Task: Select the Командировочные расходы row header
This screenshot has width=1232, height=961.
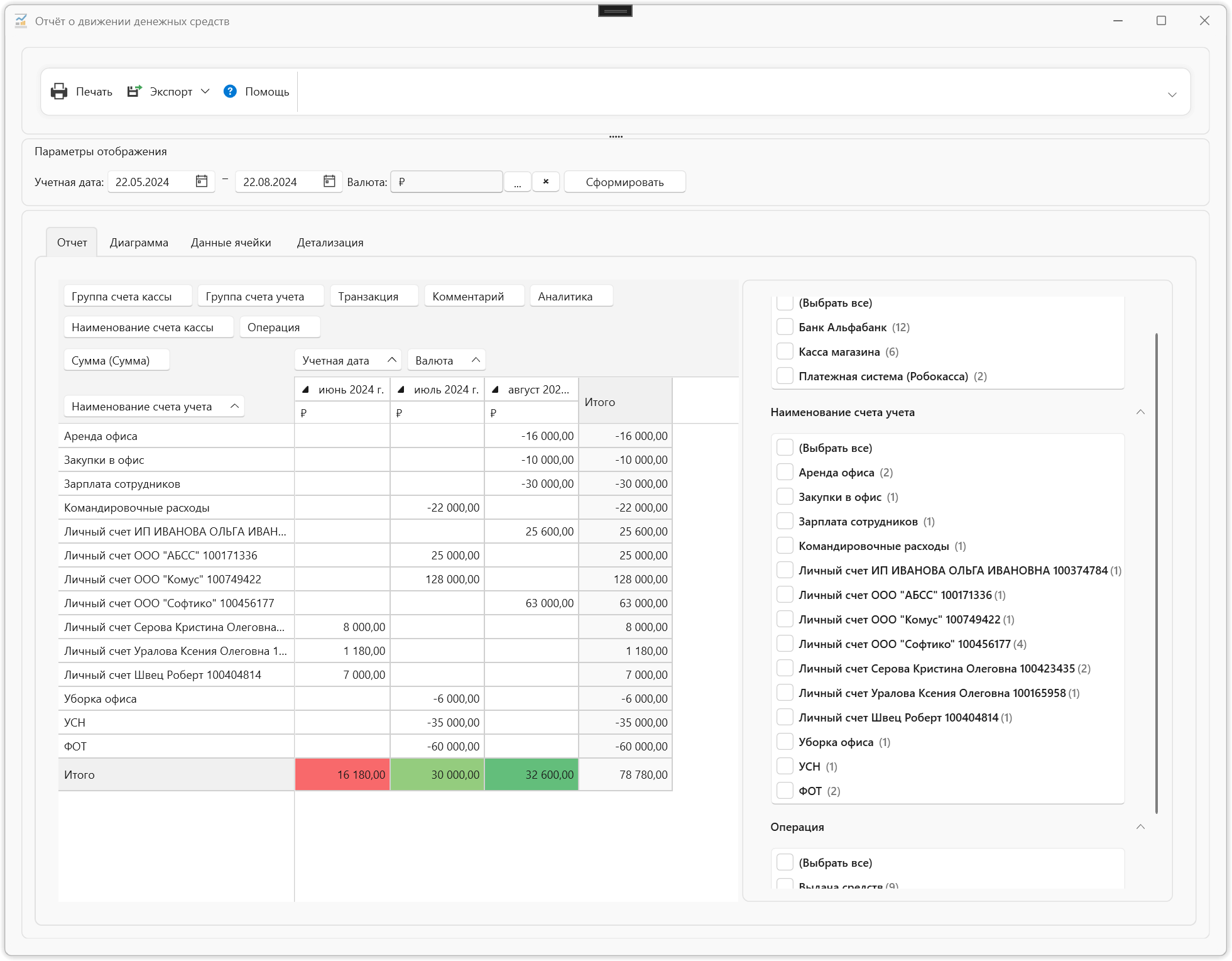Action: coord(176,508)
